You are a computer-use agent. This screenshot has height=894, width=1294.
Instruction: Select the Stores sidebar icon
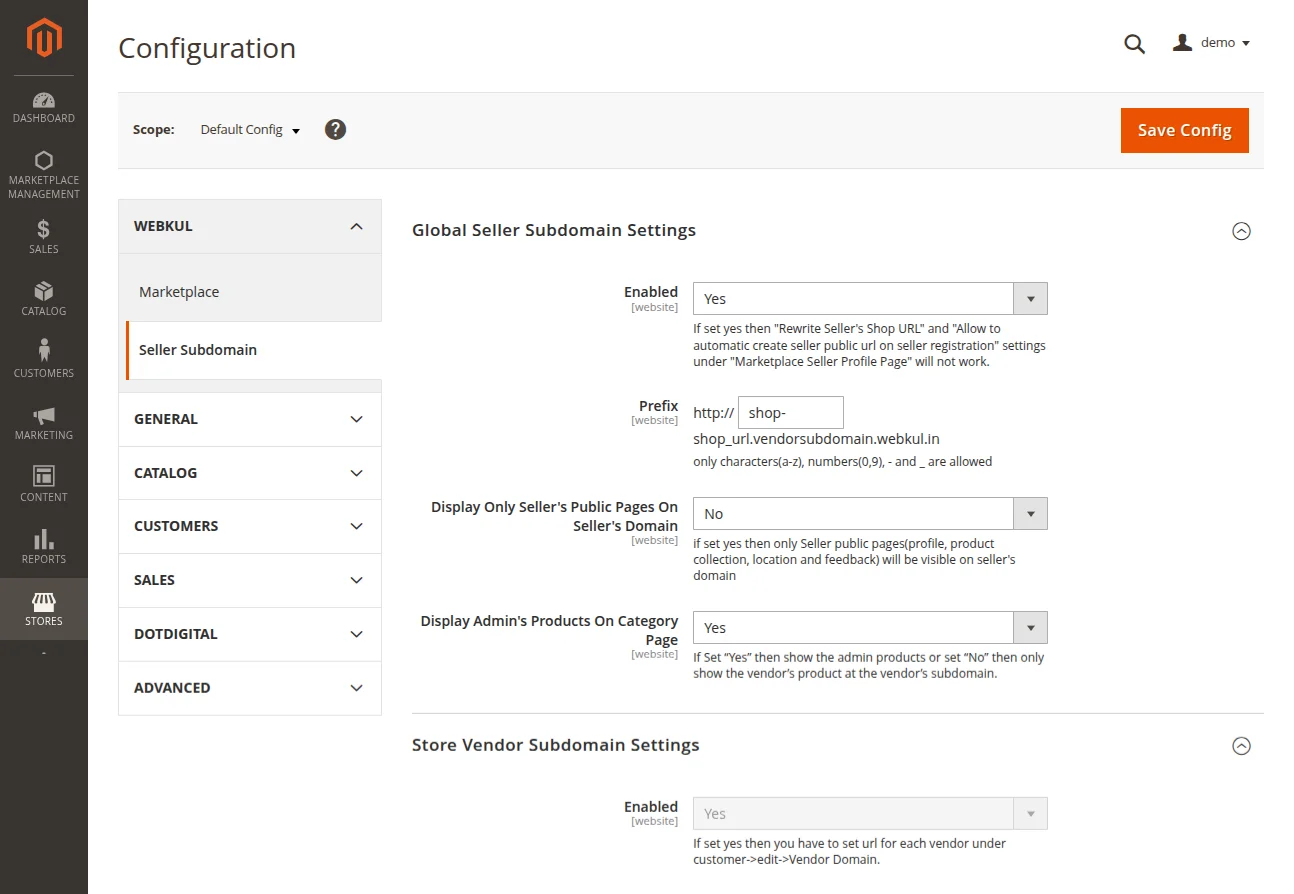click(x=43, y=609)
